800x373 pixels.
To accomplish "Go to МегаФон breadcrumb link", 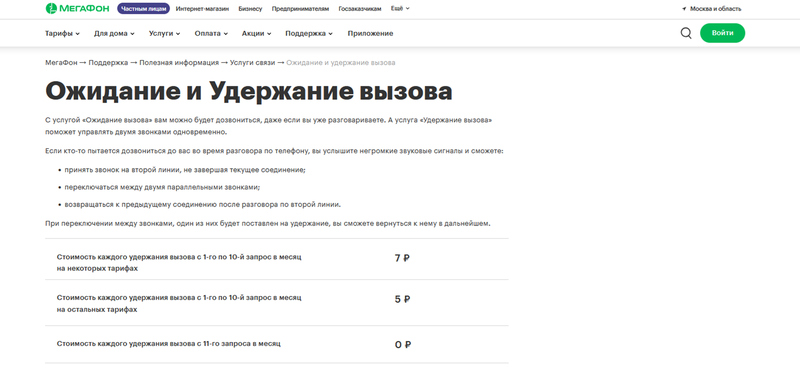I will pyautogui.click(x=61, y=63).
